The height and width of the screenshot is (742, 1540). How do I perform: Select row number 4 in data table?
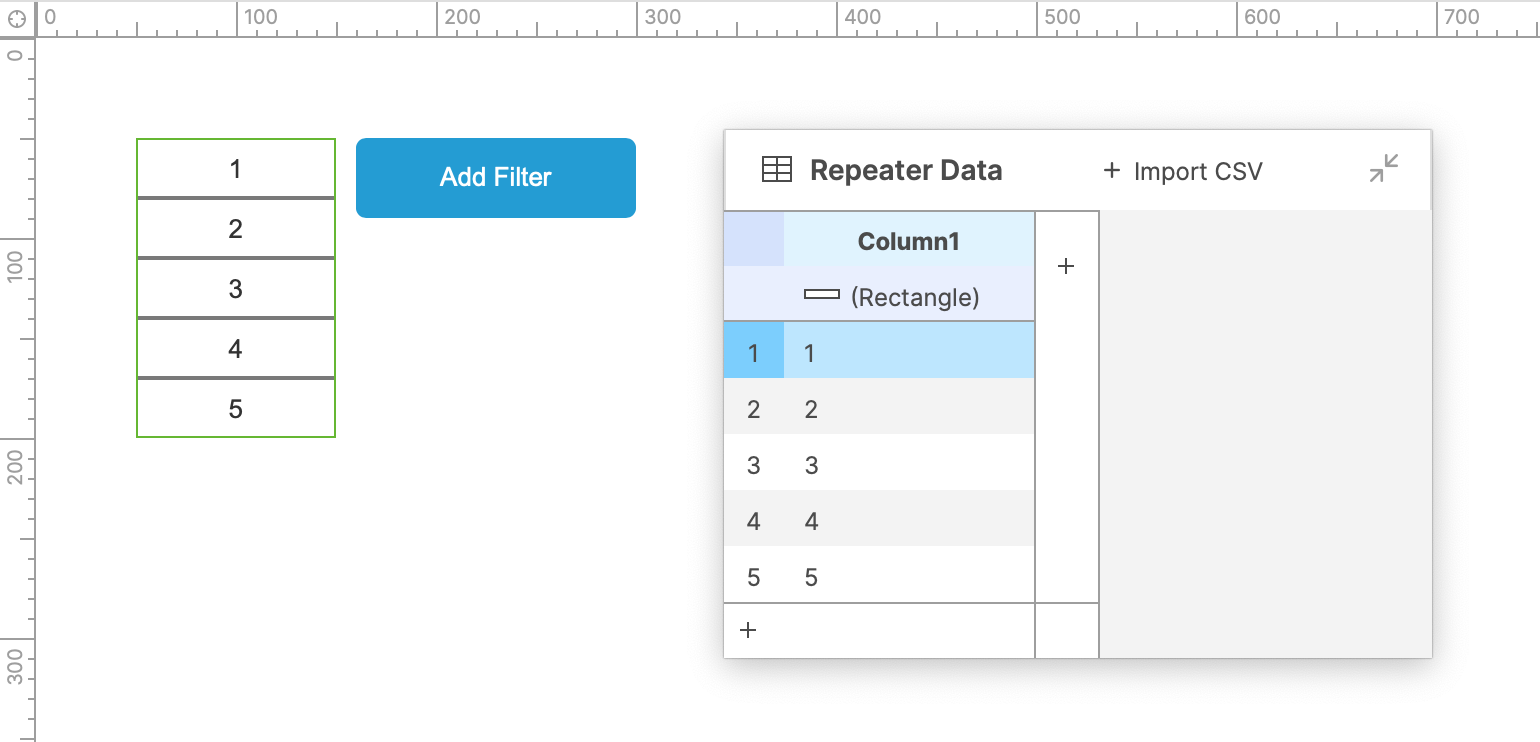point(753,521)
